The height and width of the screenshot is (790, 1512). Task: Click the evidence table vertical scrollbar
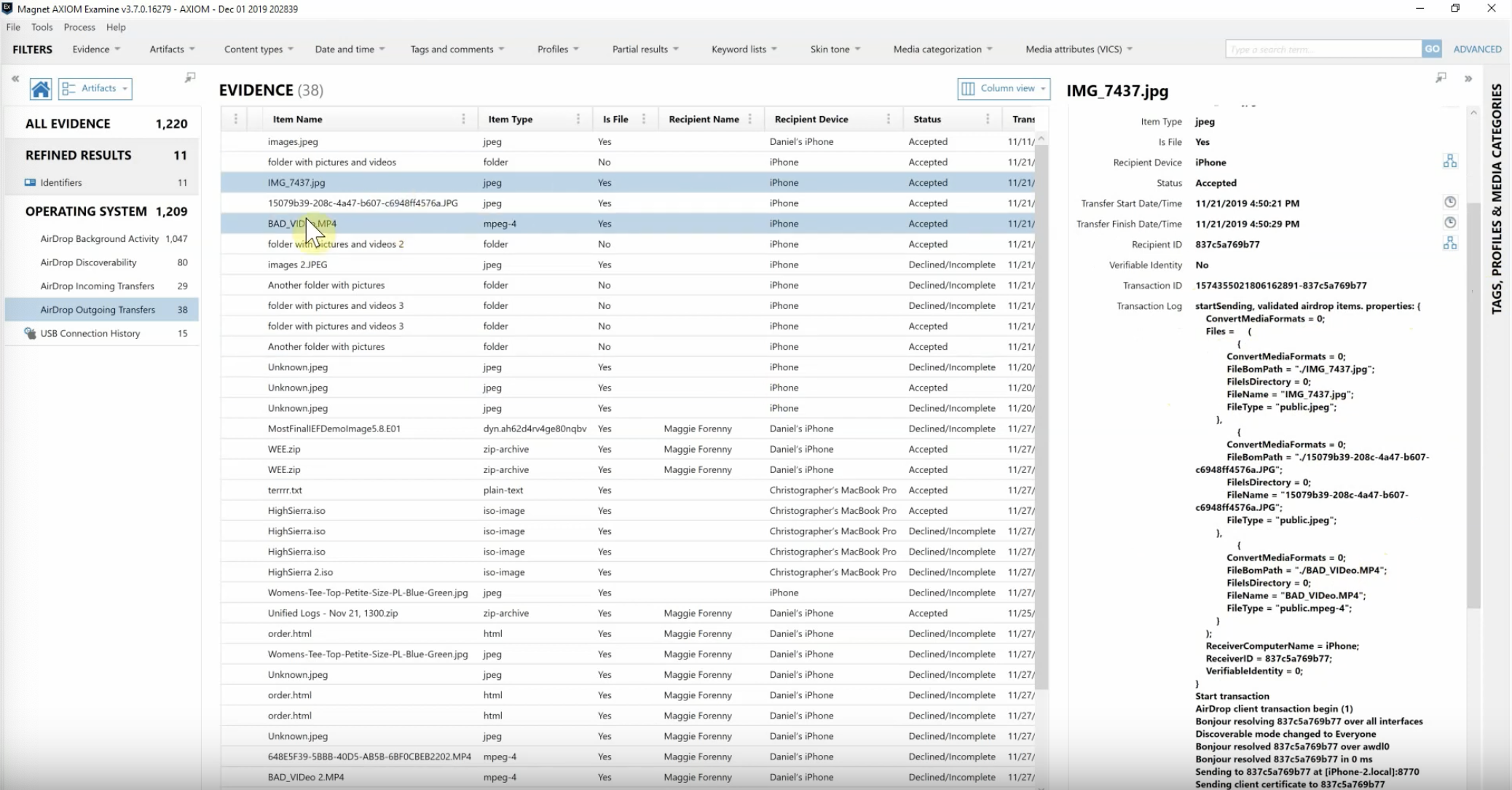pyautogui.click(x=1042, y=415)
